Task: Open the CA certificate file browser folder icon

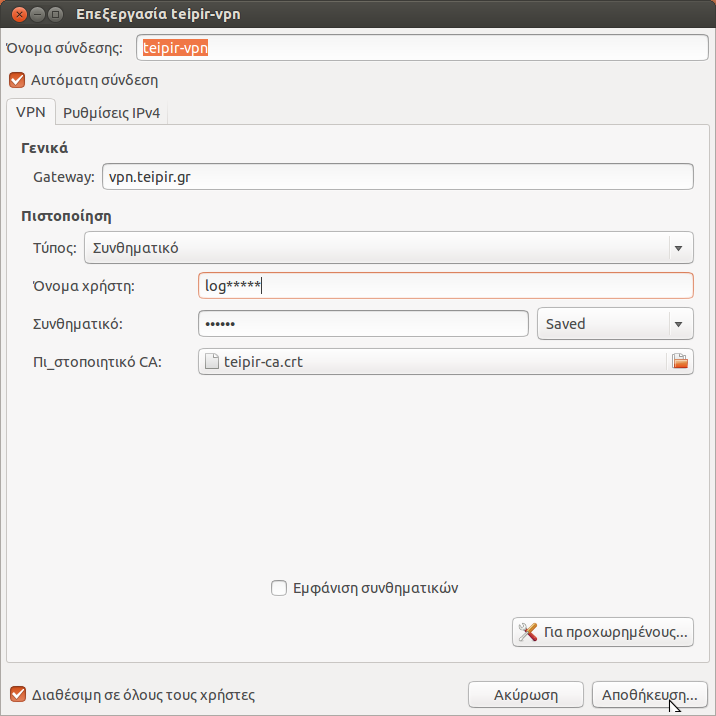Action: pos(680,361)
